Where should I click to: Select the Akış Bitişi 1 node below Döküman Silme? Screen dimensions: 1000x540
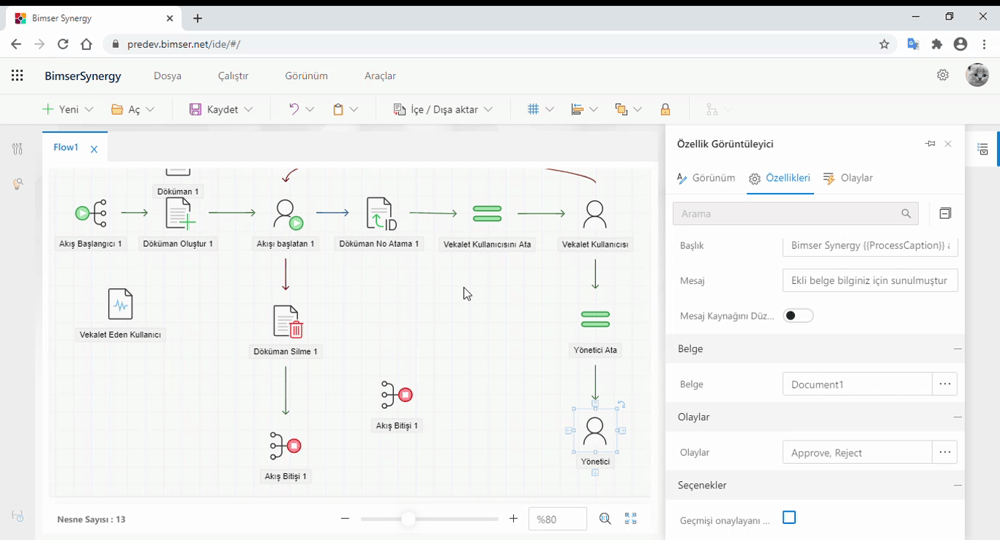tap(285, 446)
